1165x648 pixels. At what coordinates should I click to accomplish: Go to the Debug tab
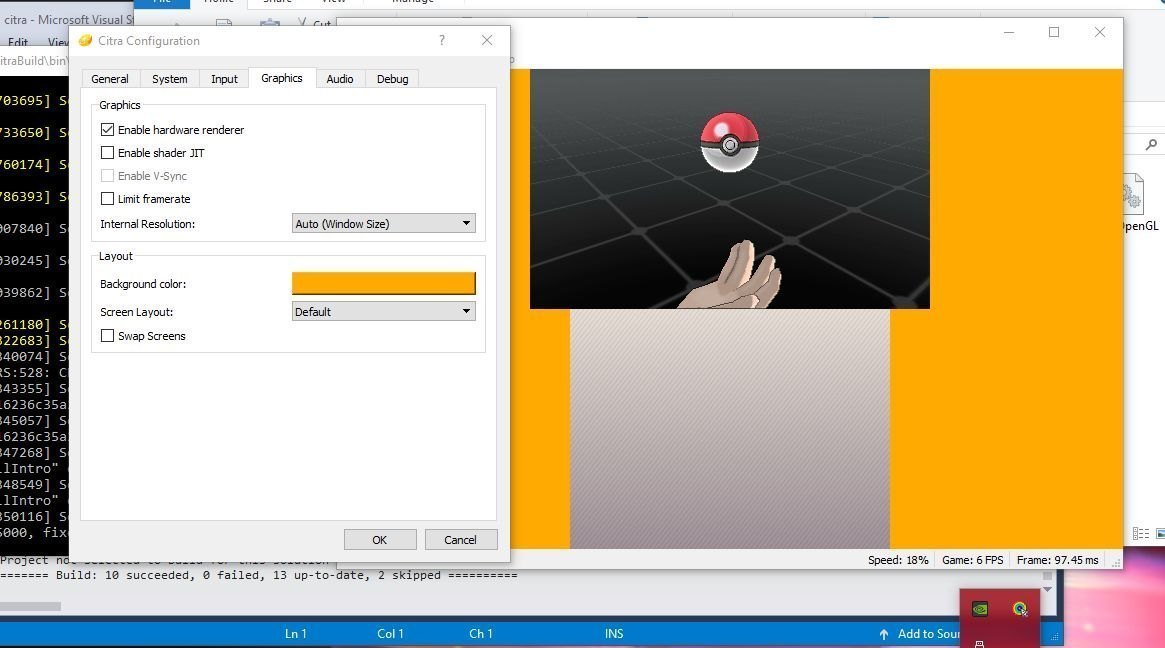coord(392,79)
